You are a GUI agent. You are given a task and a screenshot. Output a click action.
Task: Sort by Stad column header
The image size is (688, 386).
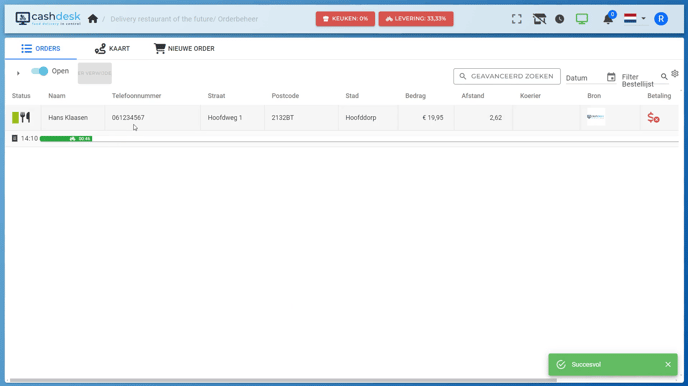(352, 96)
